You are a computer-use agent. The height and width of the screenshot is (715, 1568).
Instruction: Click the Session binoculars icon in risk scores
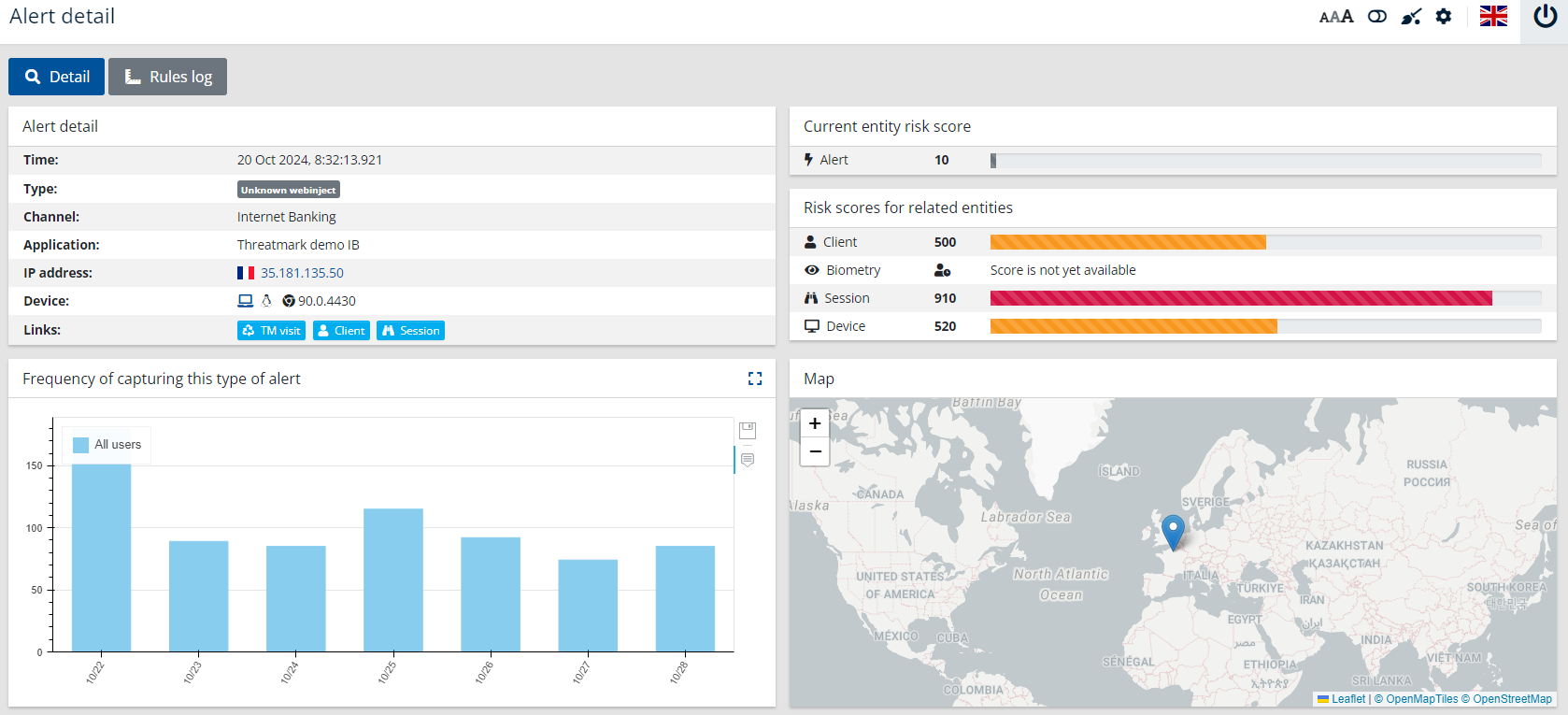[x=810, y=298]
